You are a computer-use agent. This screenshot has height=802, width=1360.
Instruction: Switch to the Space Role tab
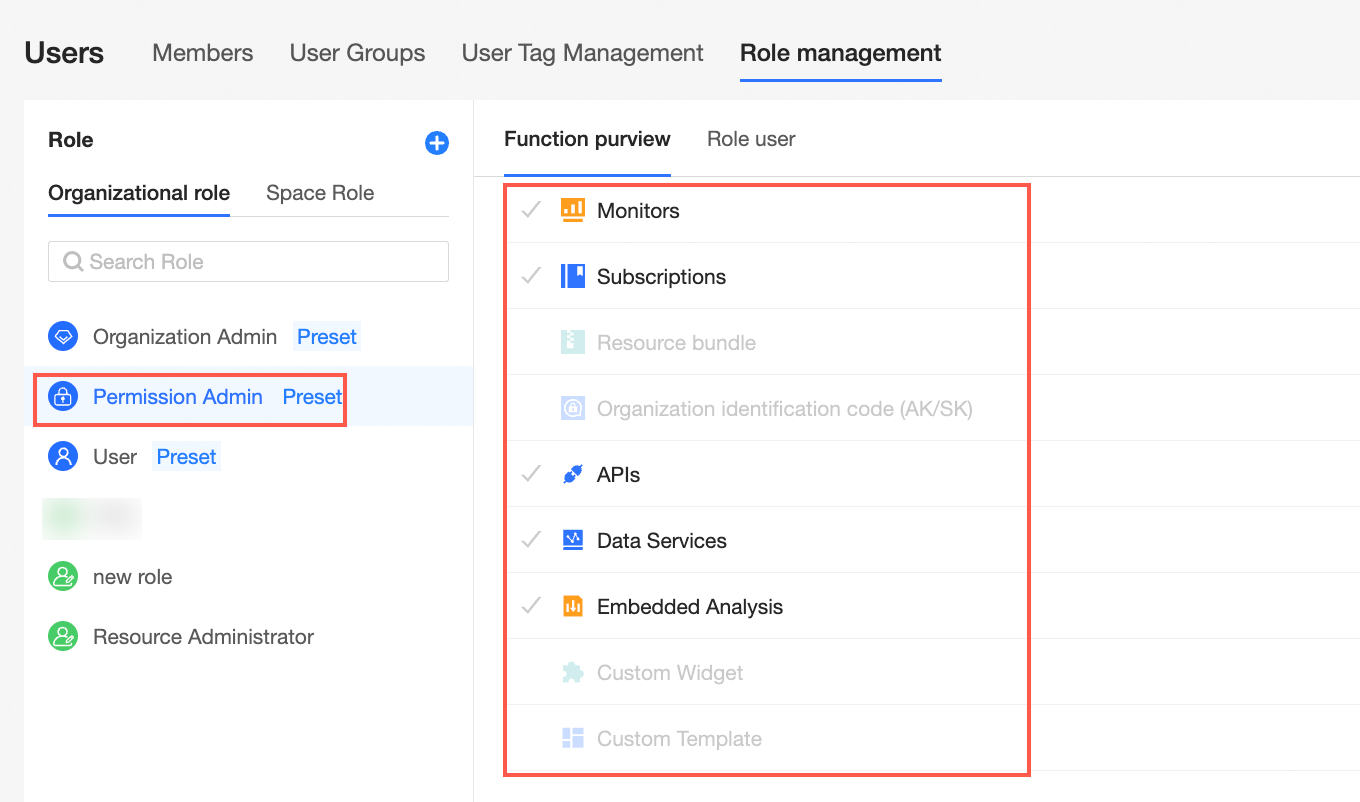pos(320,193)
